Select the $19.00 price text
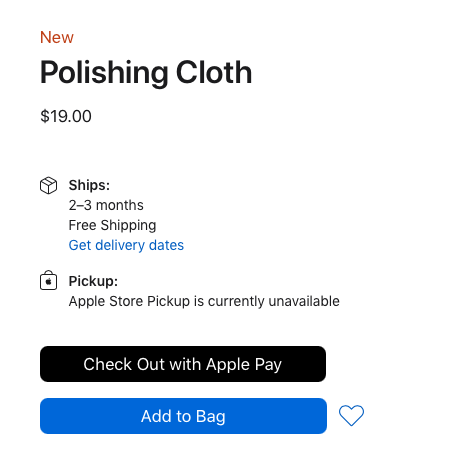This screenshot has height=450, width=464. click(66, 116)
